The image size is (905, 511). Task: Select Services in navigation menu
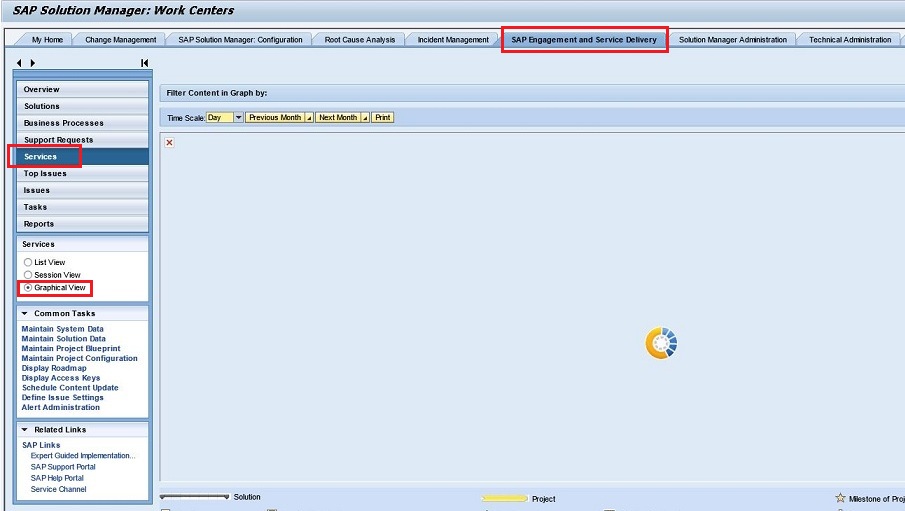pos(83,156)
